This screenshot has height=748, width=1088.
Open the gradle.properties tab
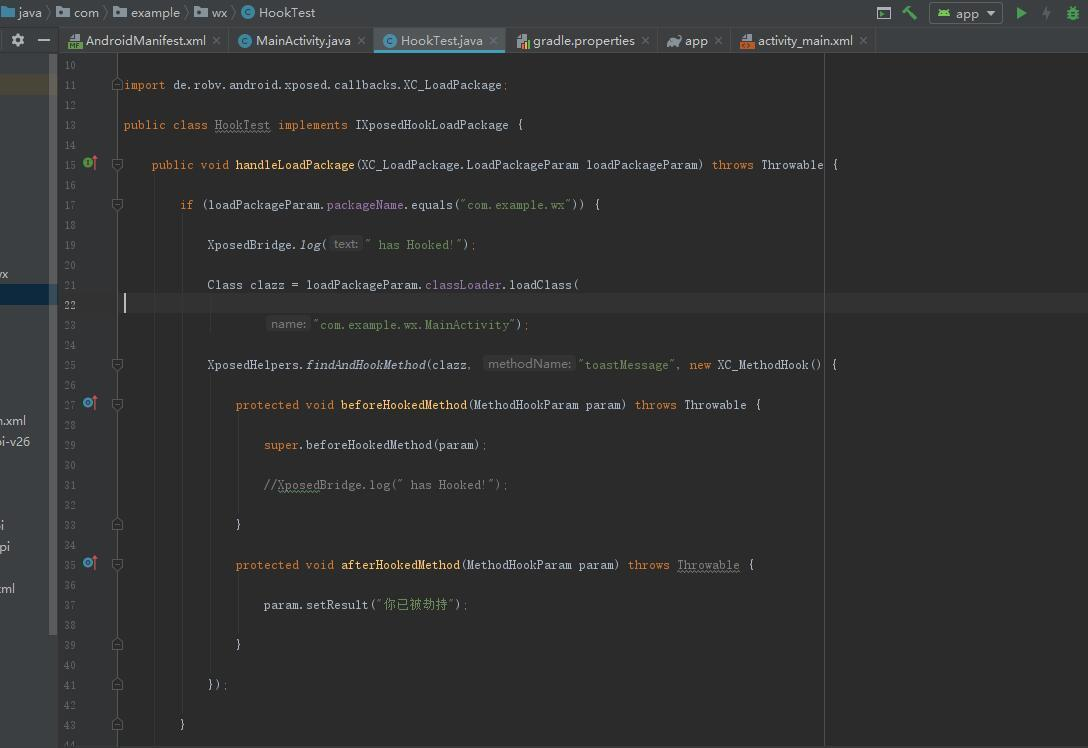(x=583, y=41)
